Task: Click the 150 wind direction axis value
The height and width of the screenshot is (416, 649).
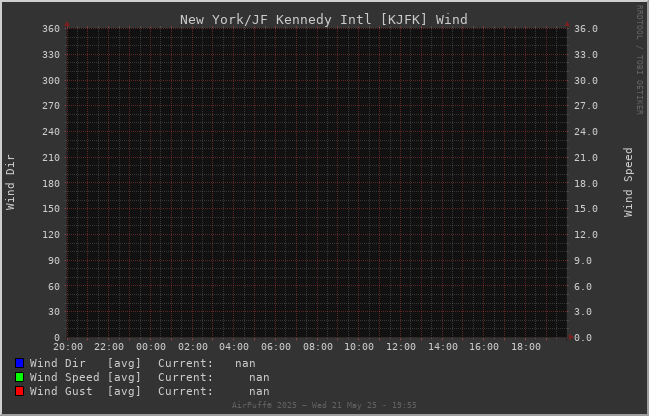Action: [x=51, y=209]
